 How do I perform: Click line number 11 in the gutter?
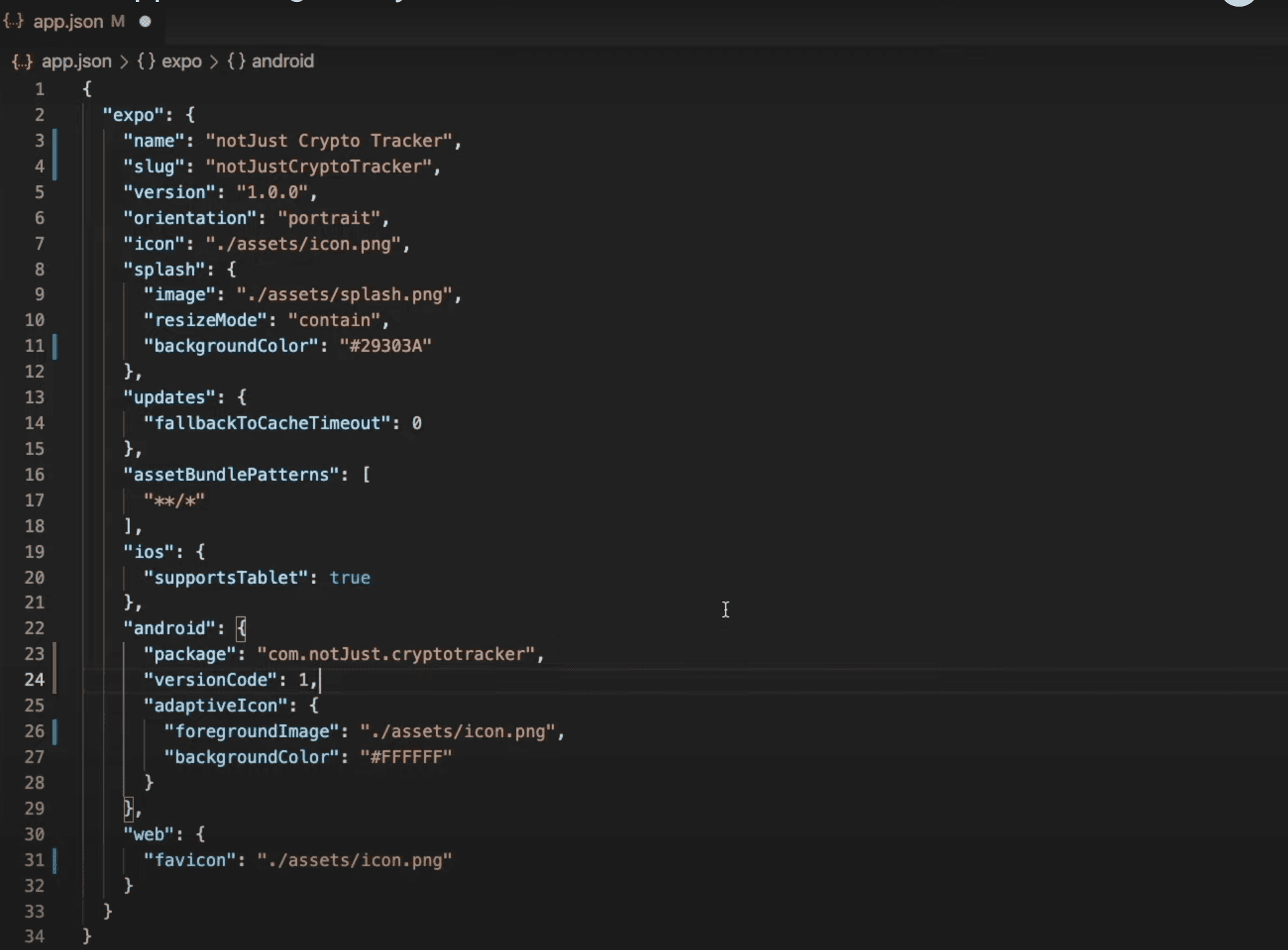coord(36,346)
